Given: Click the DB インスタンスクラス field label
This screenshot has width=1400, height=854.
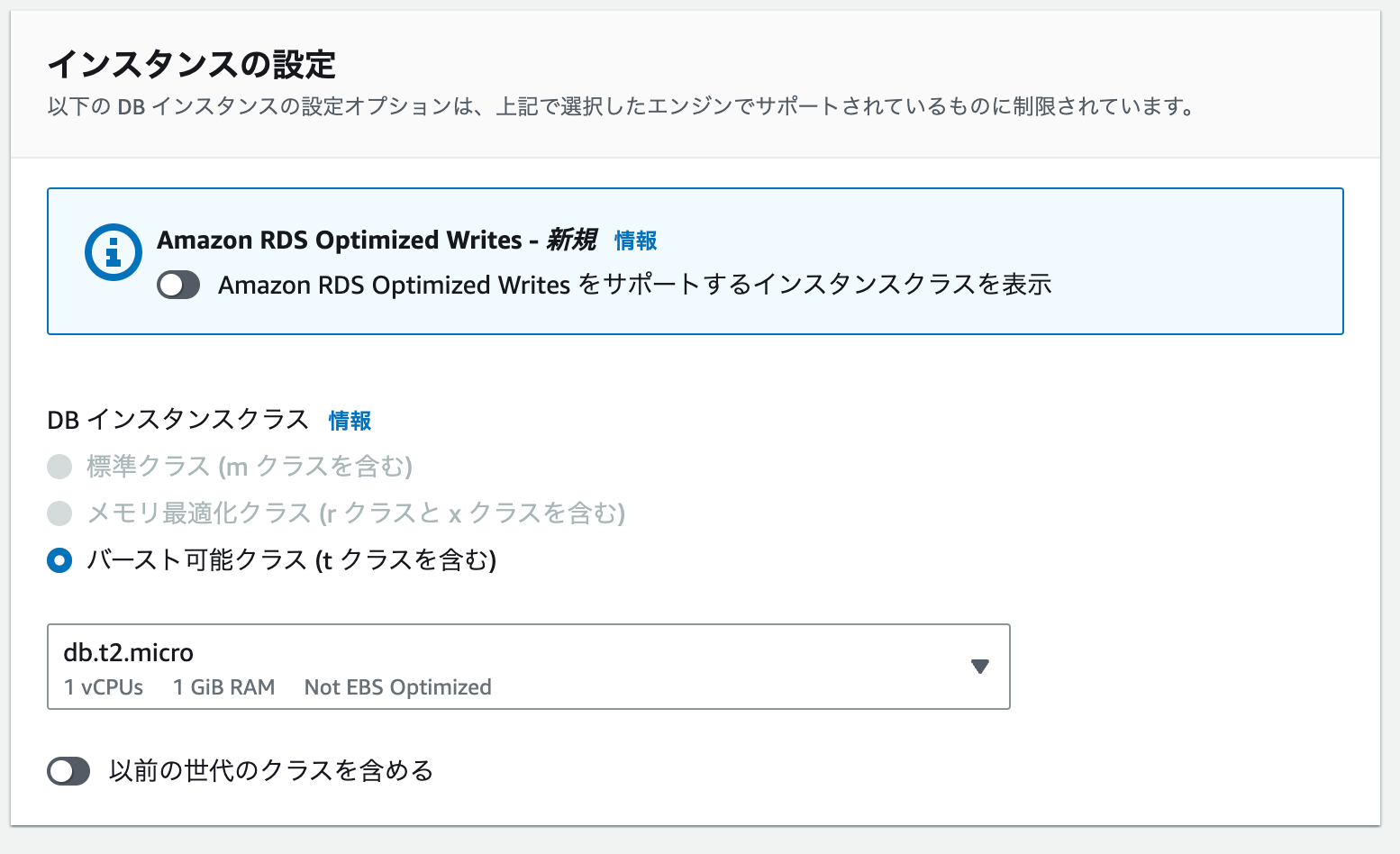Looking at the screenshot, I should click(x=177, y=421).
